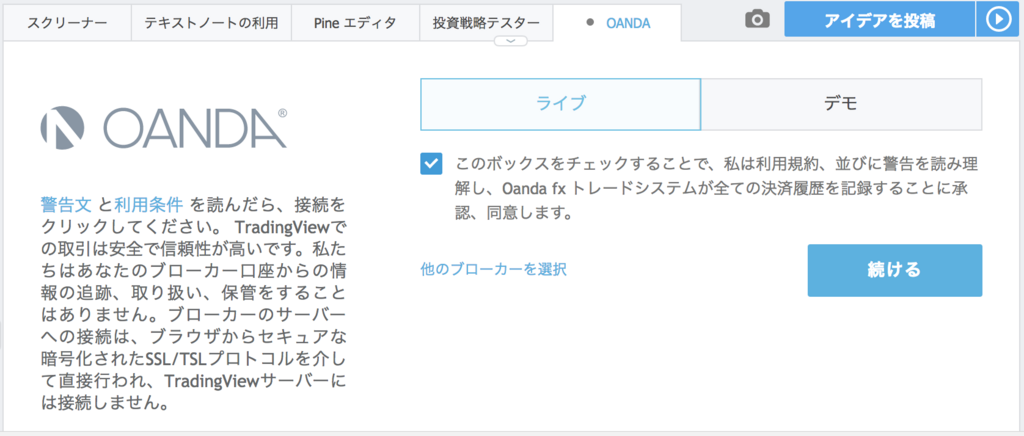The image size is (1024, 436).
Task: Take a snapshot with the camera icon
Action: click(757, 20)
